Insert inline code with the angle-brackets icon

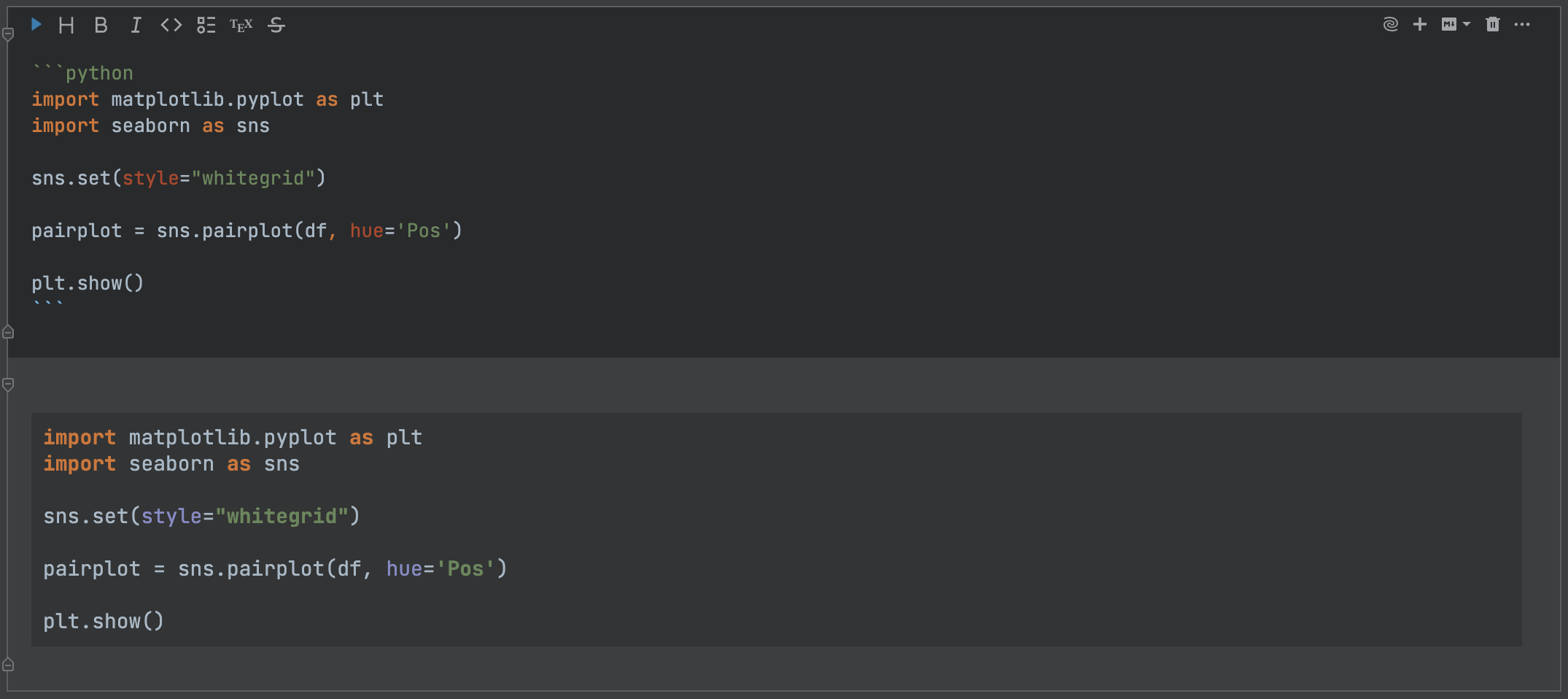[171, 26]
